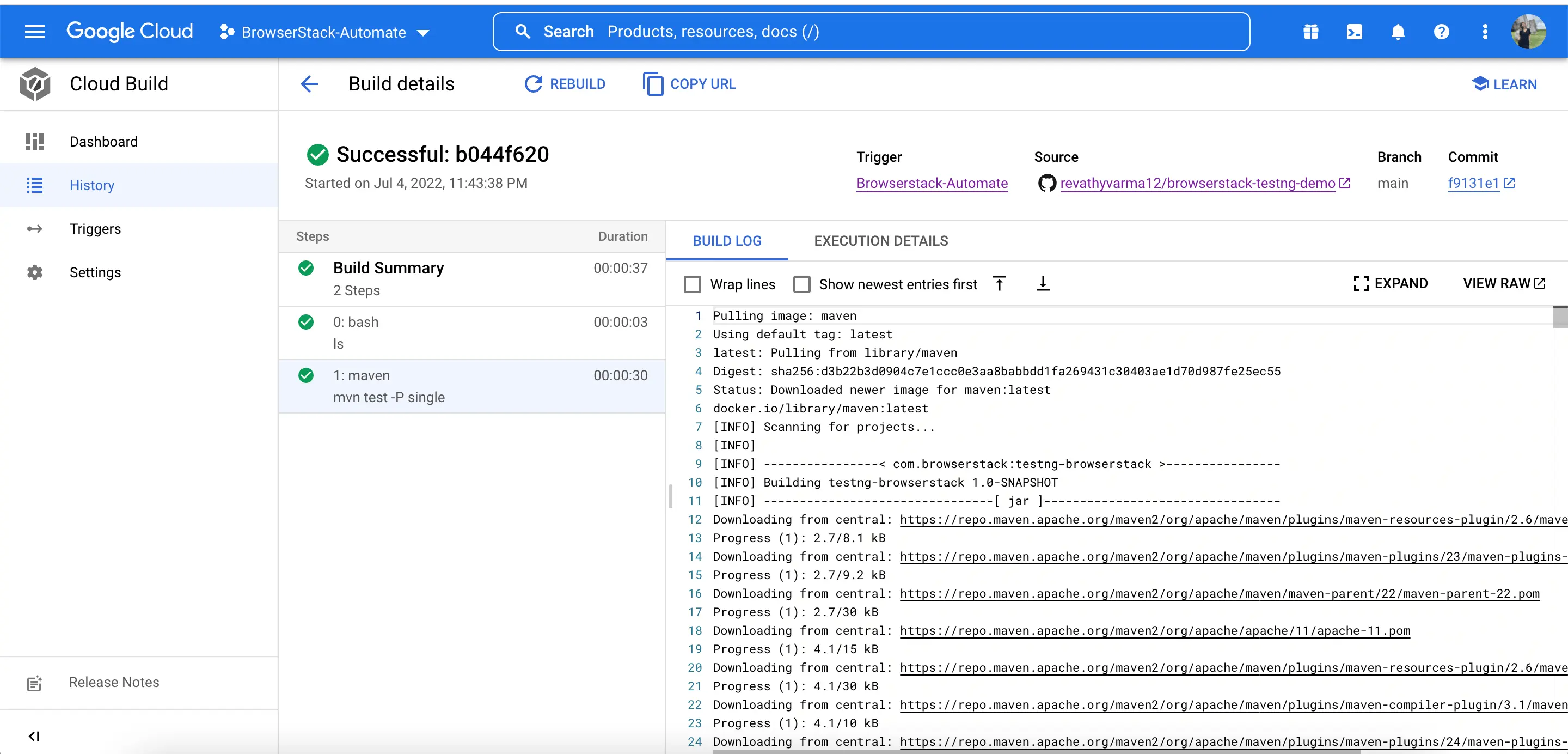Open the f9131e1 commit link

pos(1472,183)
